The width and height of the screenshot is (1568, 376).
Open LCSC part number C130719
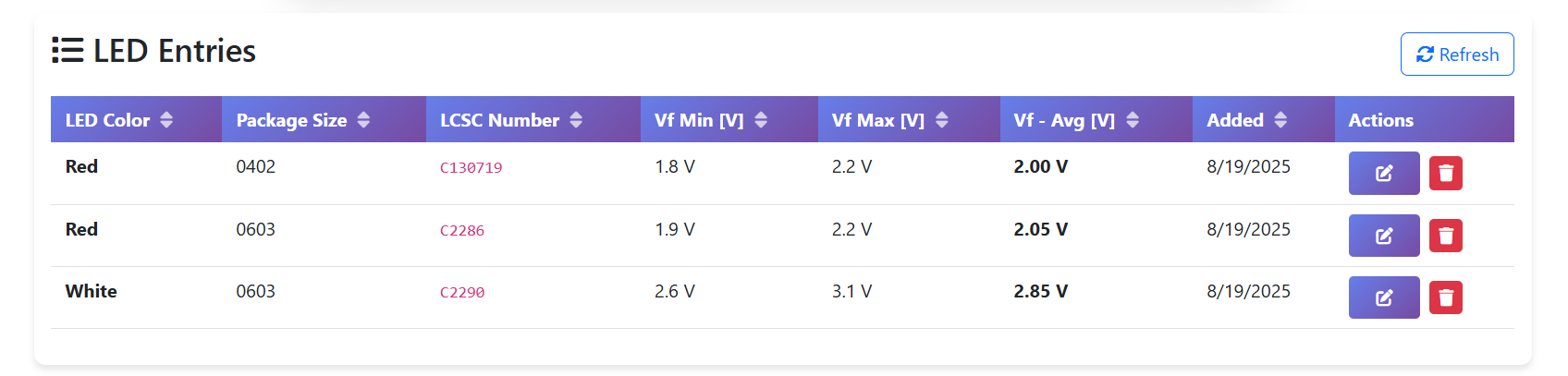pyautogui.click(x=471, y=168)
